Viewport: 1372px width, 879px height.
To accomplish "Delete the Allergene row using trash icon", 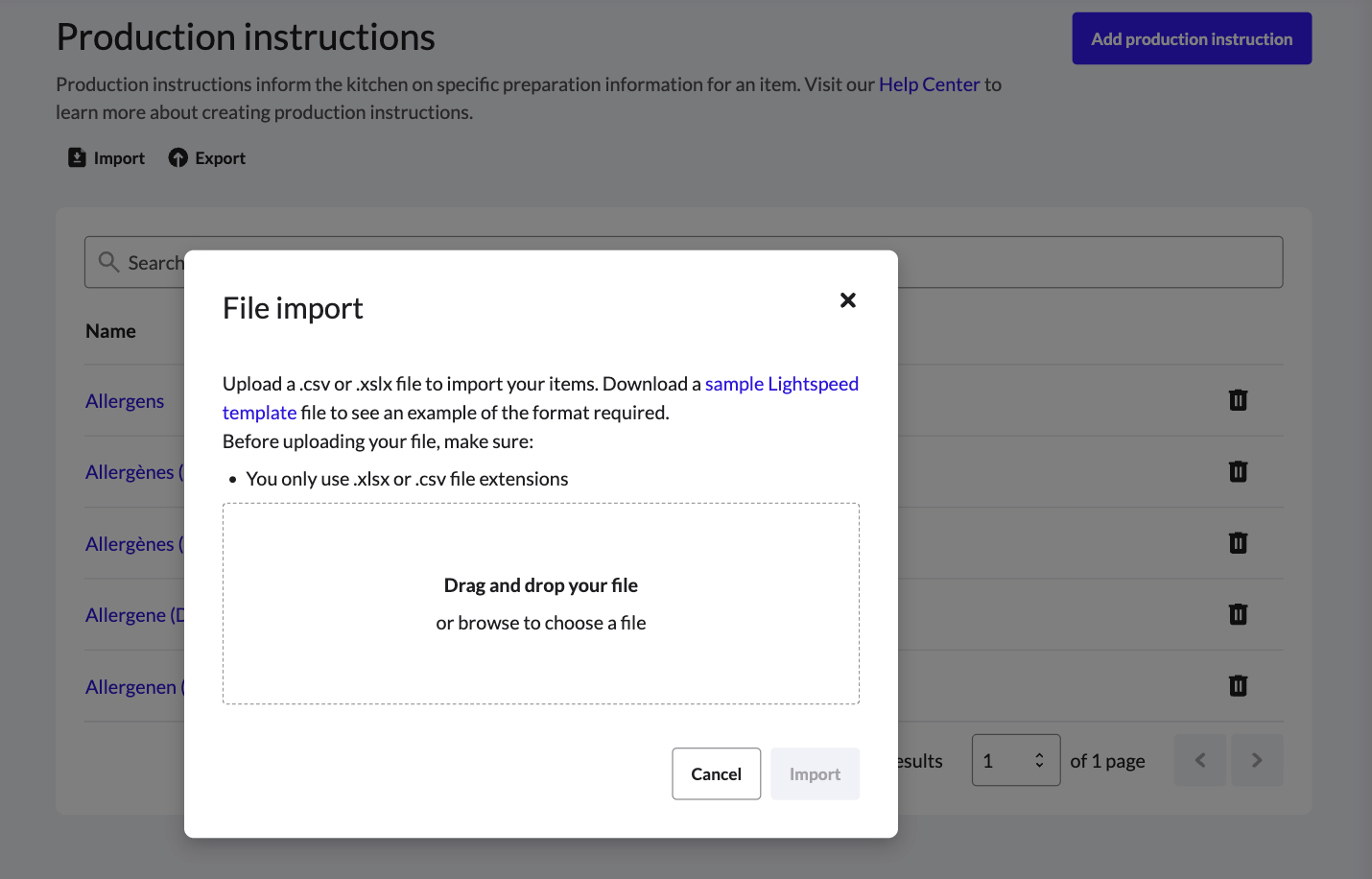I will (x=1238, y=614).
